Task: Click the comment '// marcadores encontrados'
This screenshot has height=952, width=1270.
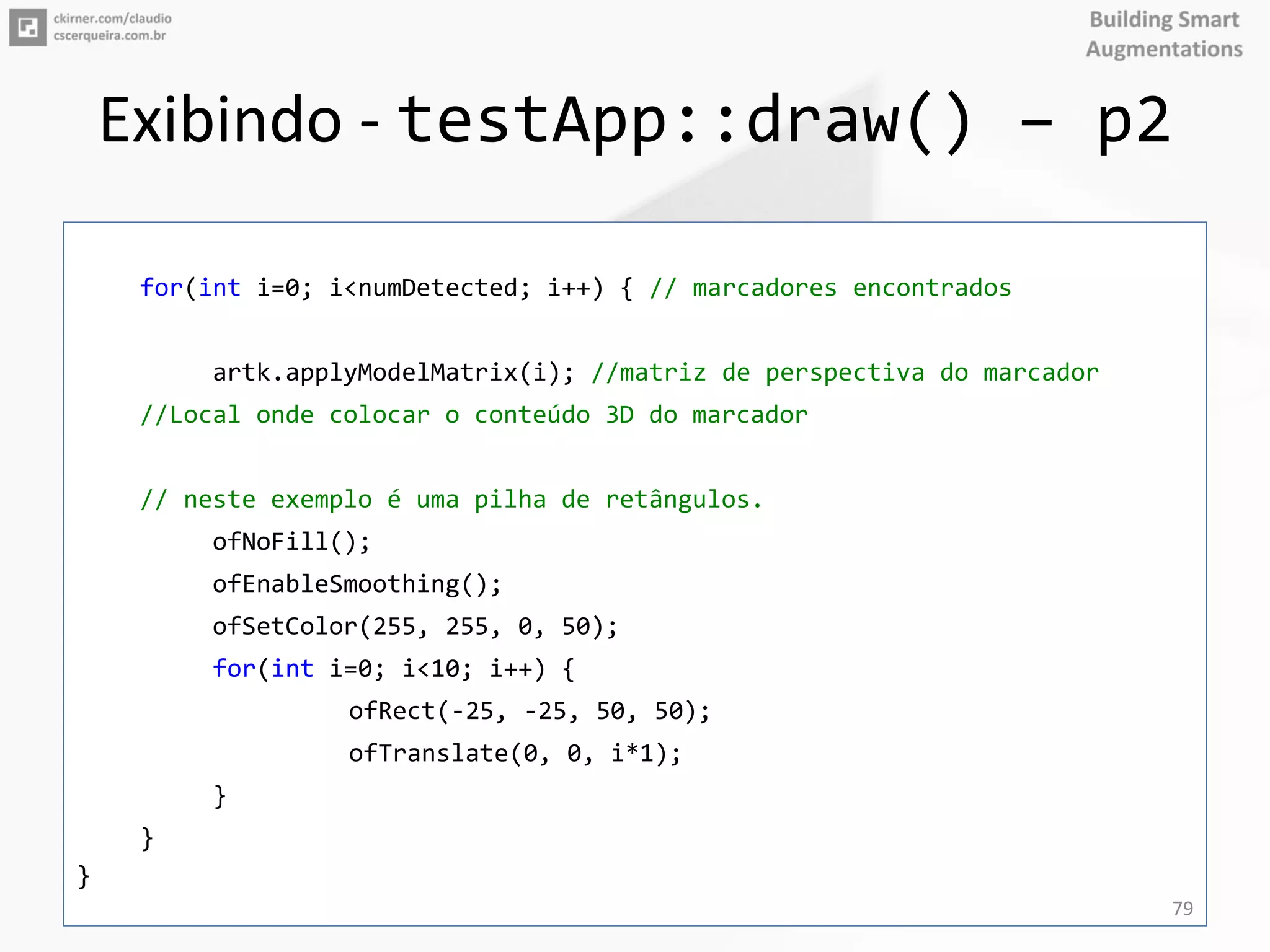Action: [x=830, y=288]
